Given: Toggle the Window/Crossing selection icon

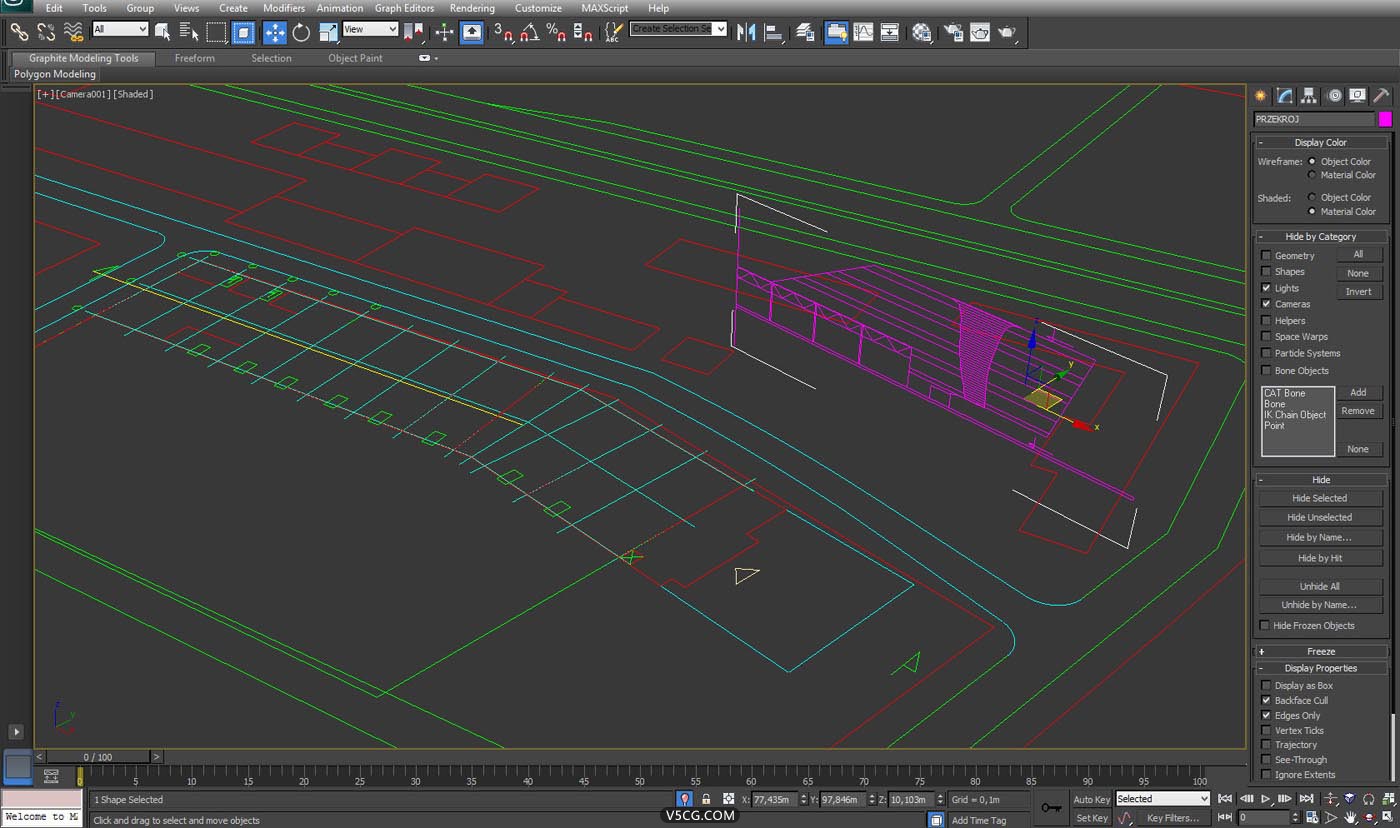Looking at the screenshot, I should (x=243, y=32).
